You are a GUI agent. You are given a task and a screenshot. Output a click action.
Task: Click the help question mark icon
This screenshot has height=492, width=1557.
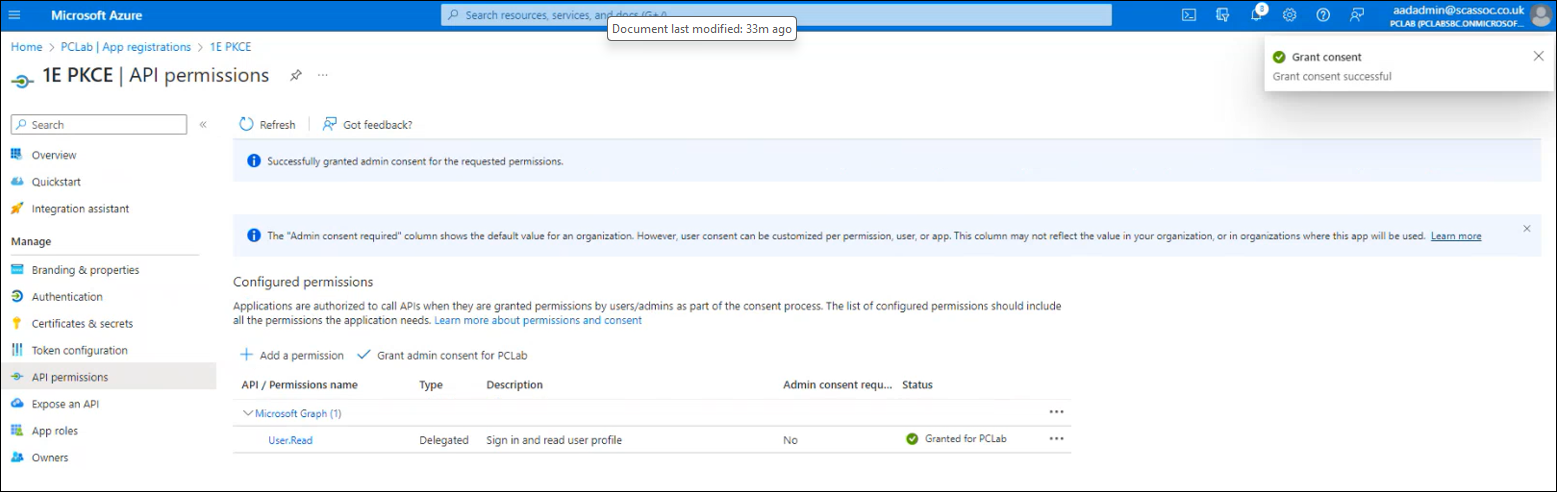(x=1323, y=15)
